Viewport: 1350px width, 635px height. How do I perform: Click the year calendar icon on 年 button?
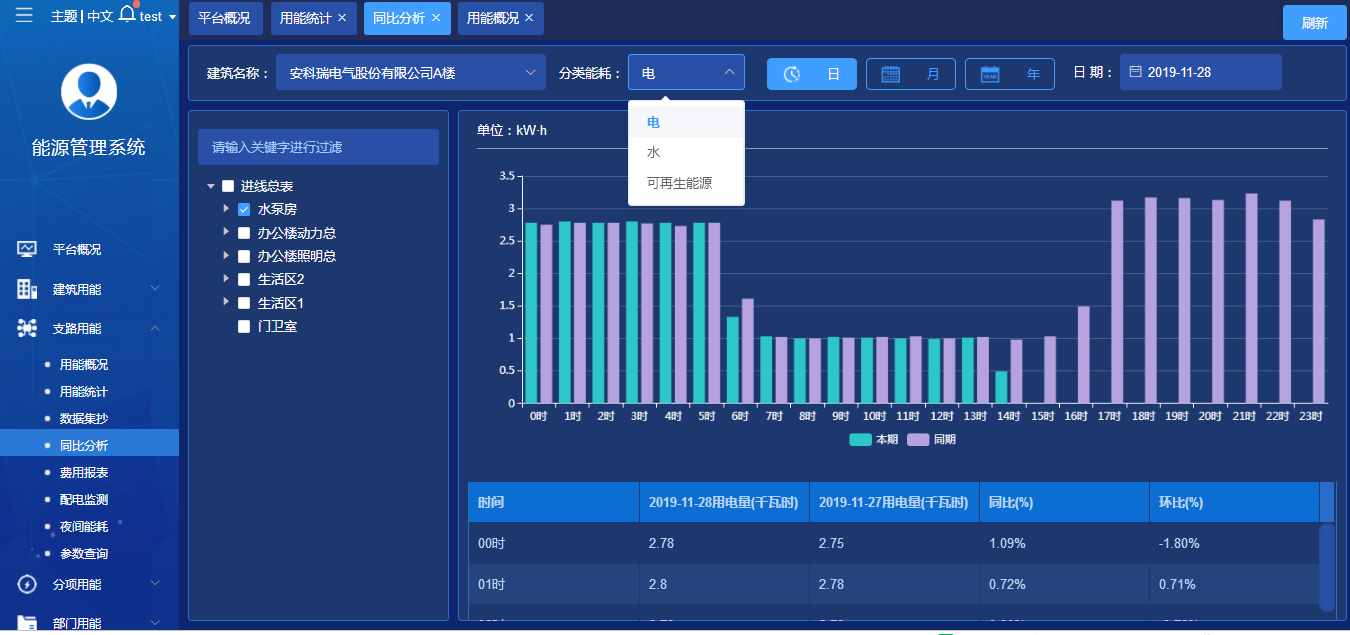point(990,74)
